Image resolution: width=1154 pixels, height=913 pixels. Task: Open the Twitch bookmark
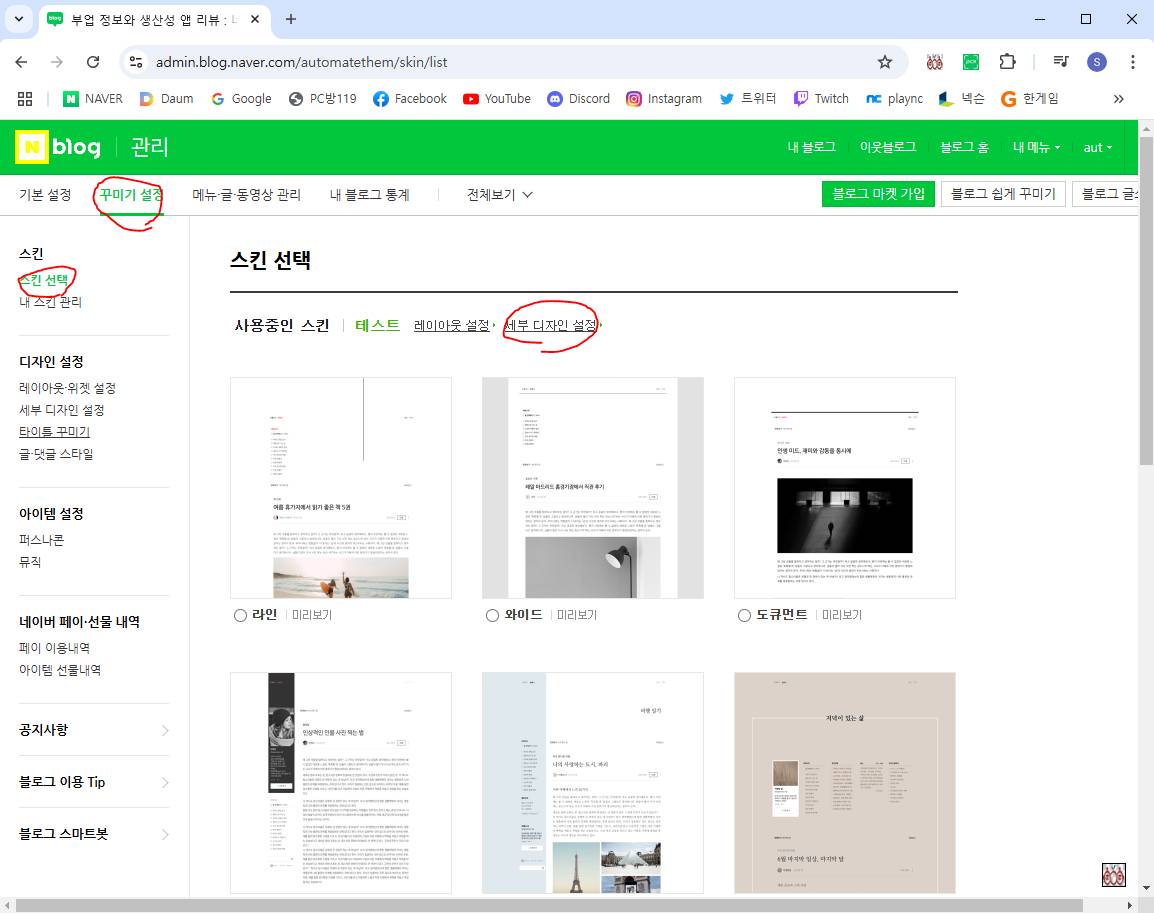pyautogui.click(x=821, y=99)
